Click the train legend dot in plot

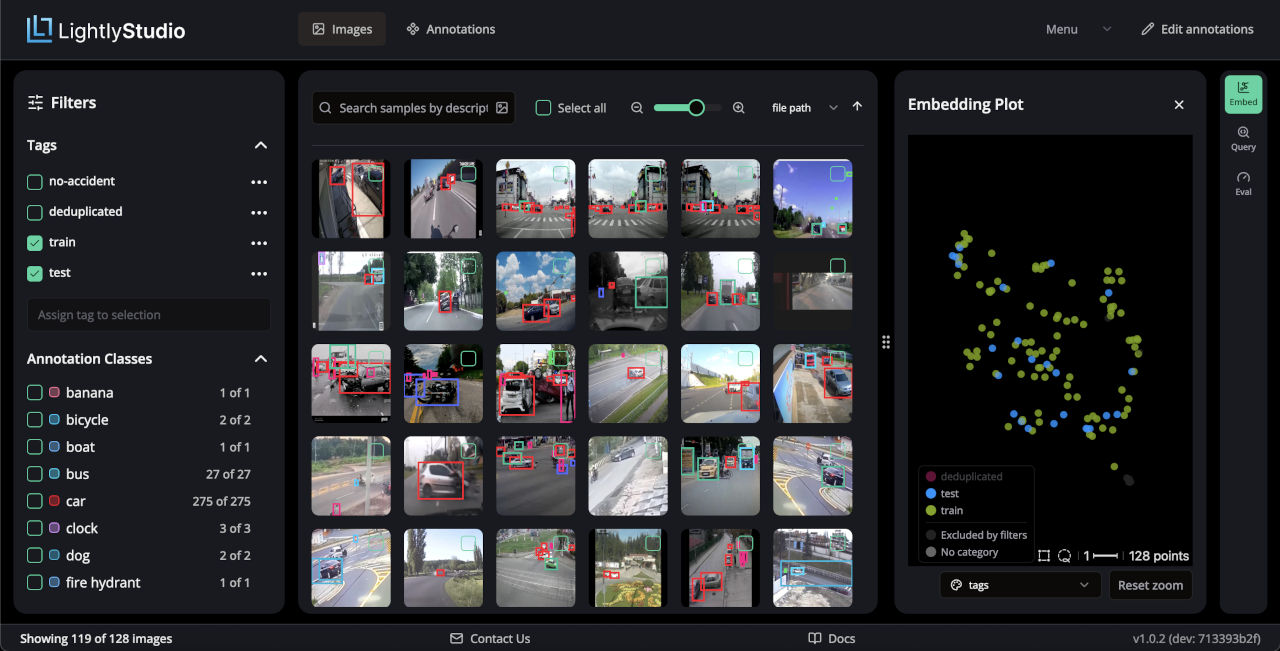coord(931,511)
